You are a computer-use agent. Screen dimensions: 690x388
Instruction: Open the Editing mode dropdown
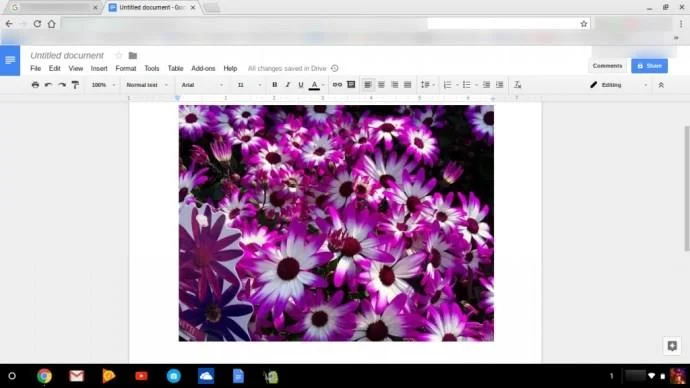[x=619, y=85]
